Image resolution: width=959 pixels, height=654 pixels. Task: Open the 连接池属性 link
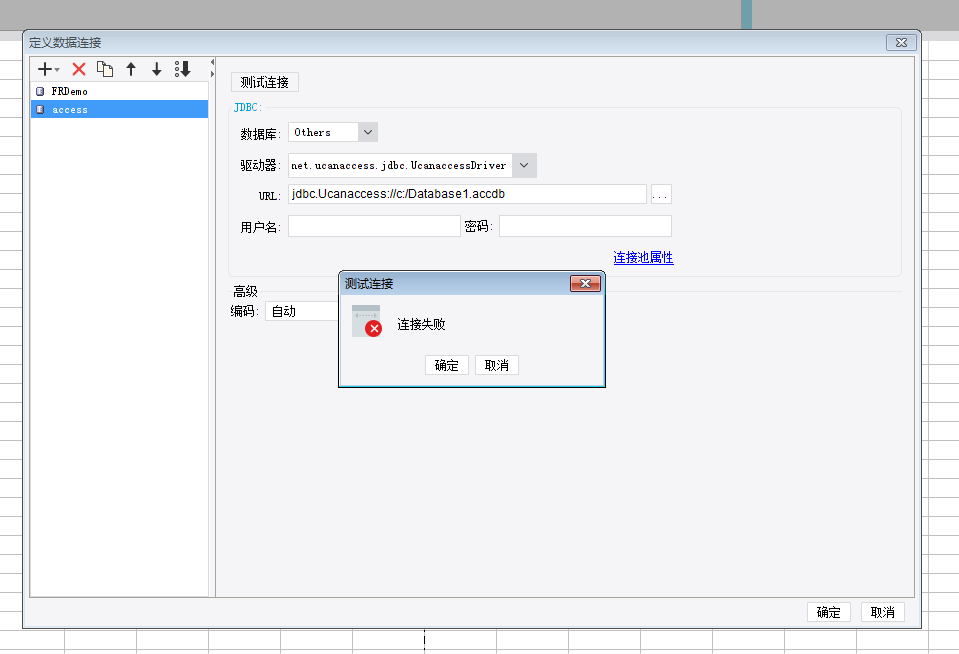point(643,258)
